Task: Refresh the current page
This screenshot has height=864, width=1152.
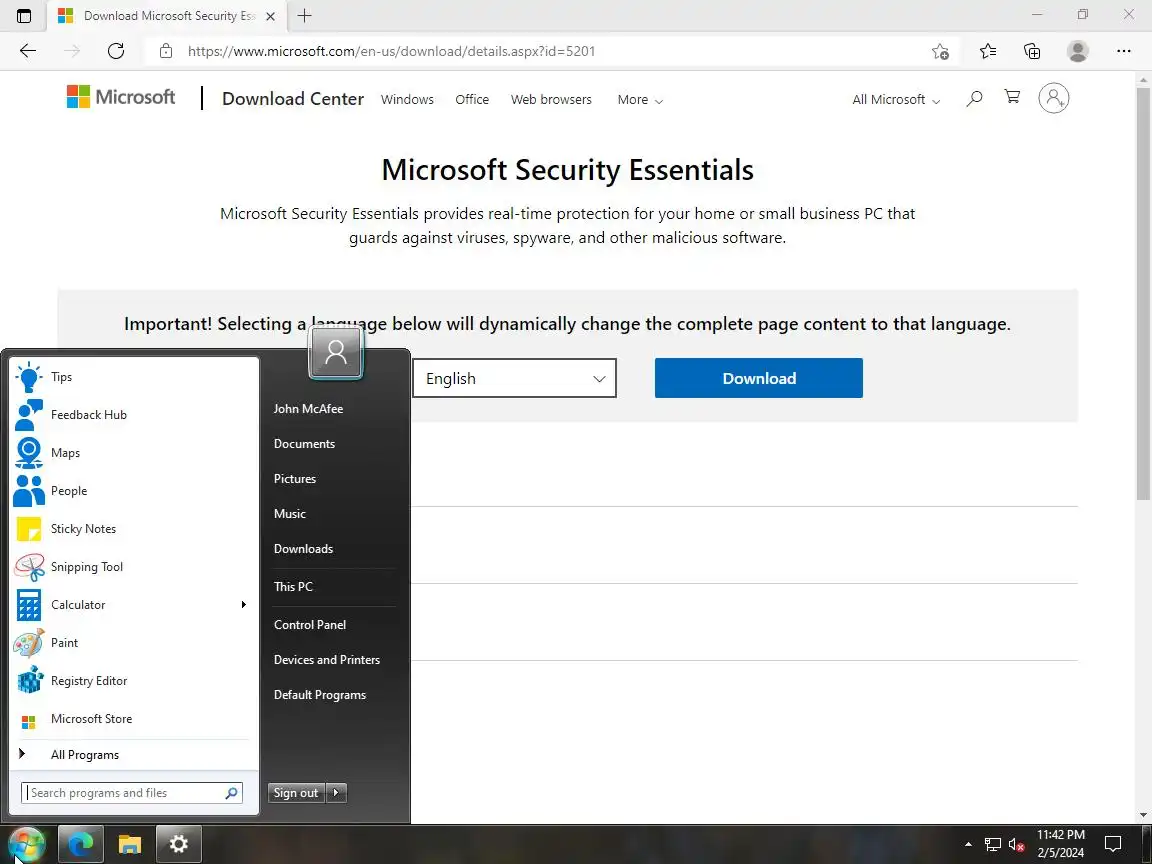Action: (x=116, y=51)
